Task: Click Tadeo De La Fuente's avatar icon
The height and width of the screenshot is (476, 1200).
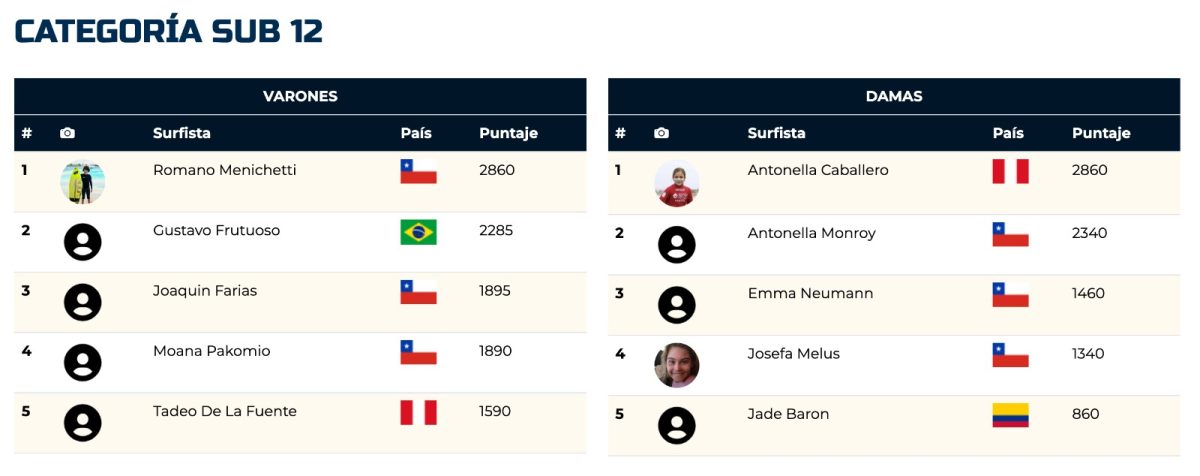Action: tap(83, 423)
